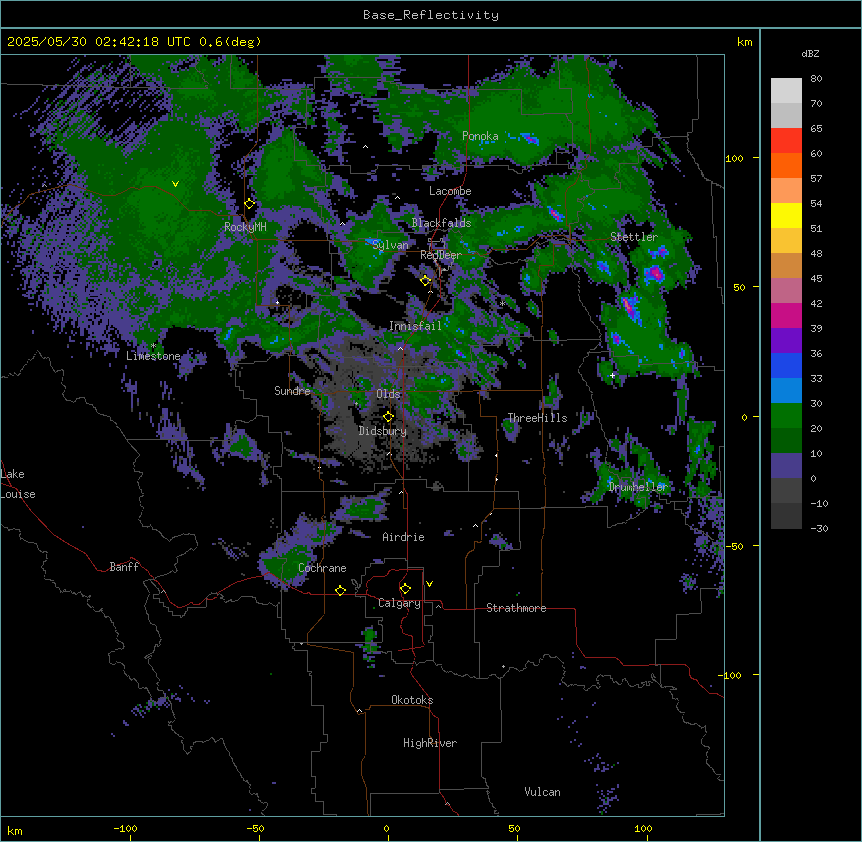Click the Lake Louise label

tap(18, 484)
